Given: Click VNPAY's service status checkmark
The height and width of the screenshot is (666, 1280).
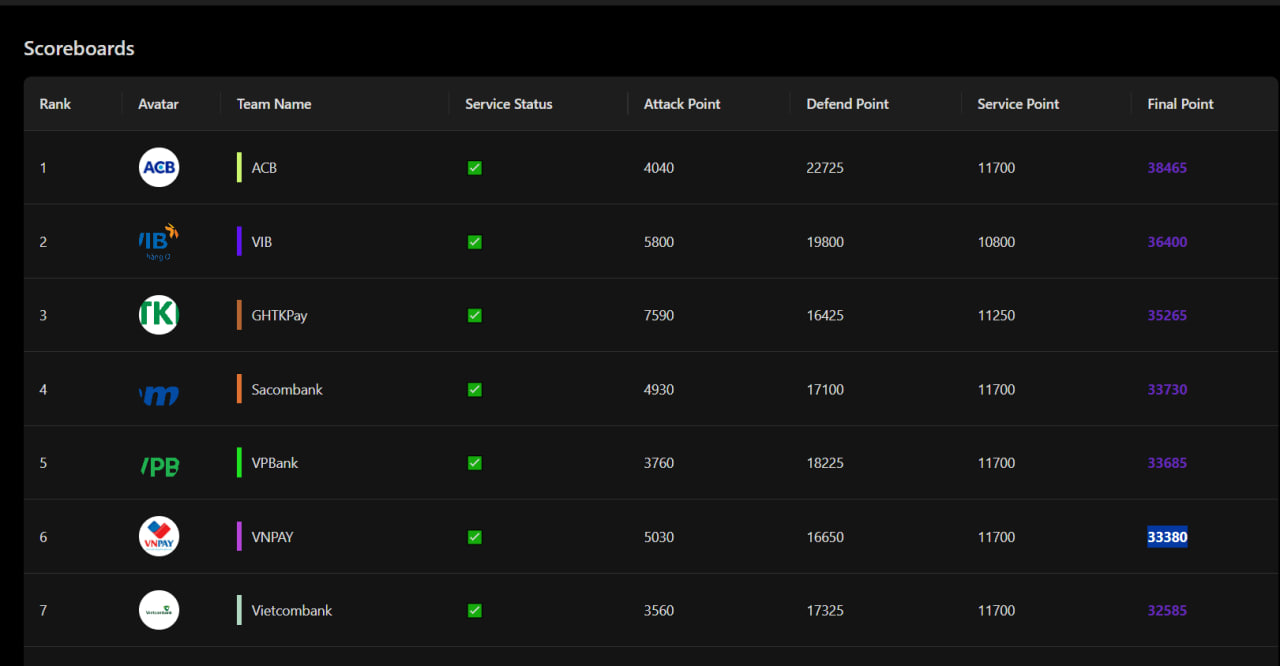Looking at the screenshot, I should point(474,537).
